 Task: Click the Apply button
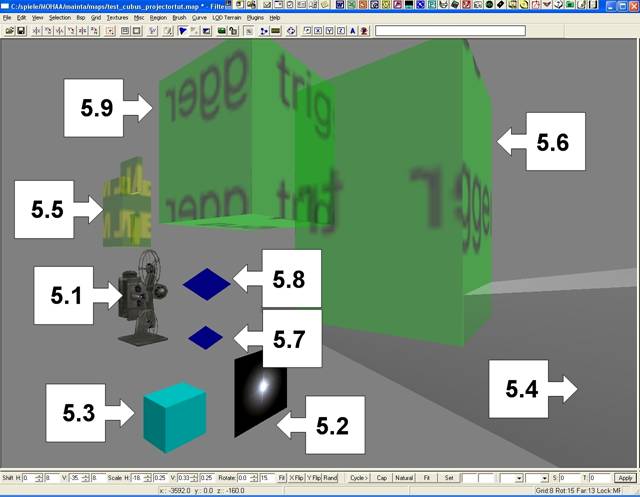(x=625, y=478)
